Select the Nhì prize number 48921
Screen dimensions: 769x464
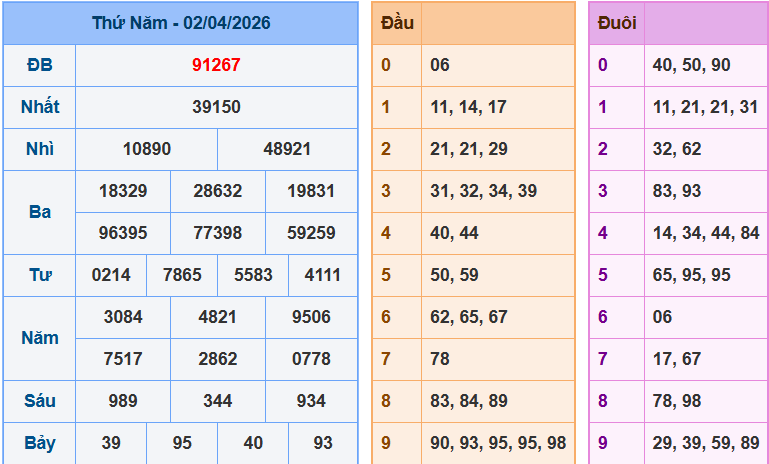pyautogui.click(x=287, y=149)
